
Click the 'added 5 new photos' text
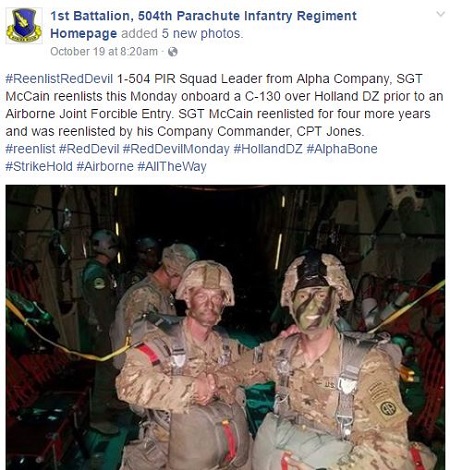[x=182, y=34]
